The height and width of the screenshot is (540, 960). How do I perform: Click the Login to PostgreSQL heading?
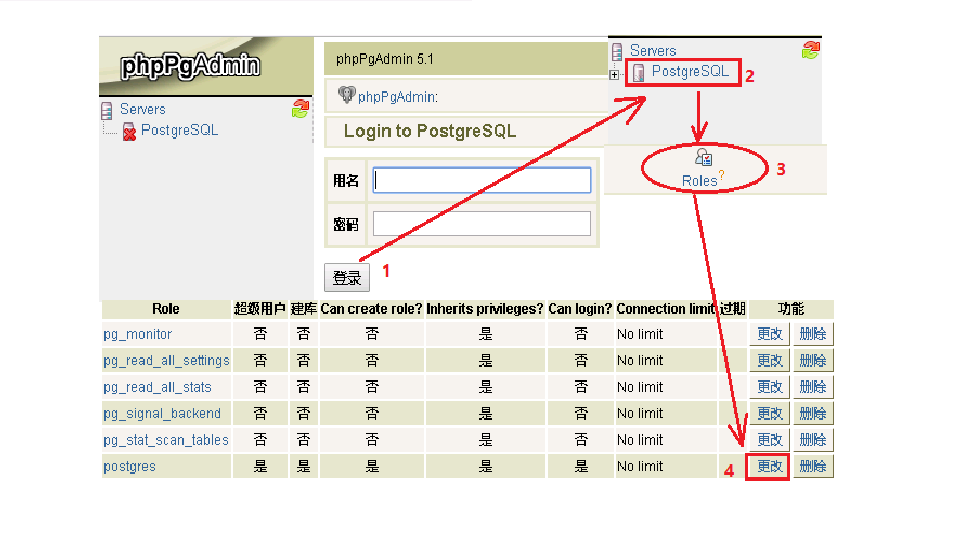coord(430,131)
